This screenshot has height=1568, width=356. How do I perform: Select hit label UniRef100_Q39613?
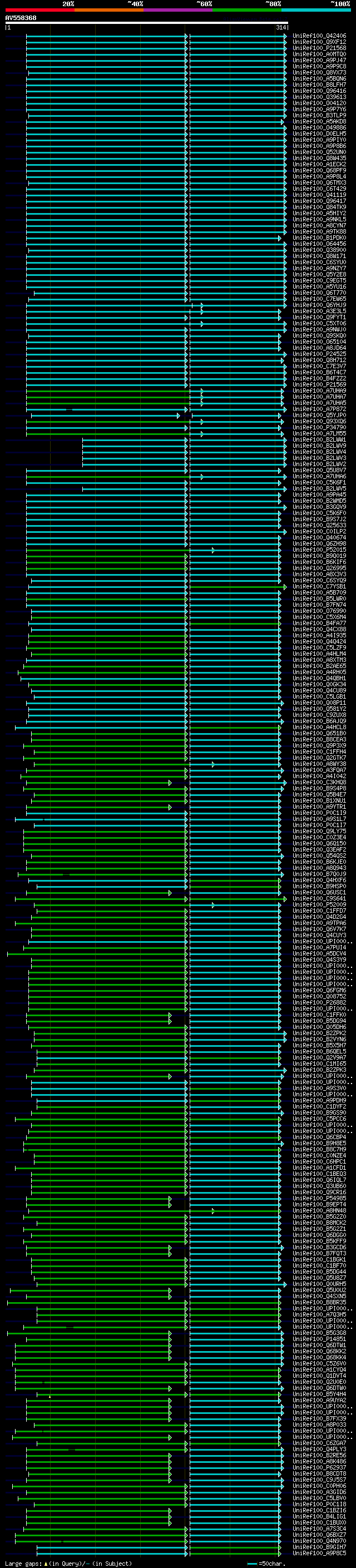click(x=319, y=97)
